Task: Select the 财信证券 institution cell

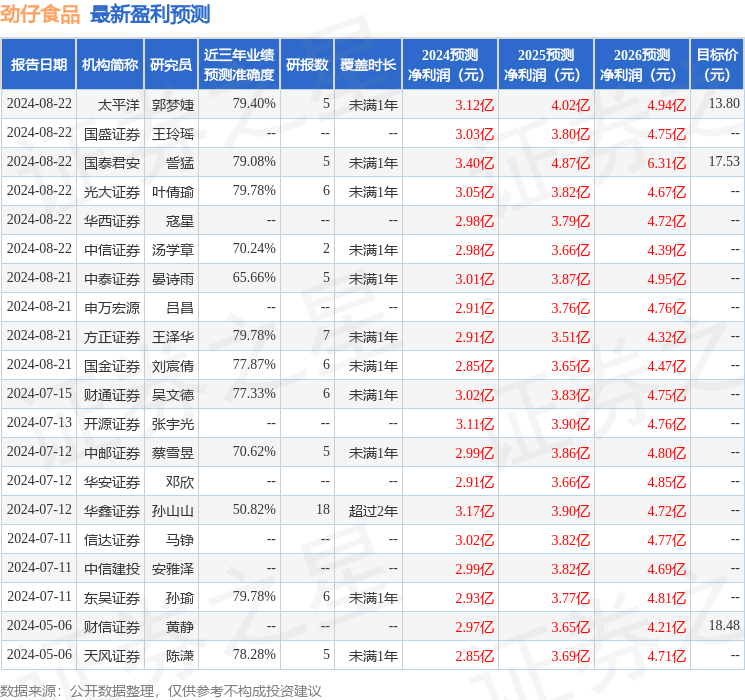Action: tap(112, 626)
